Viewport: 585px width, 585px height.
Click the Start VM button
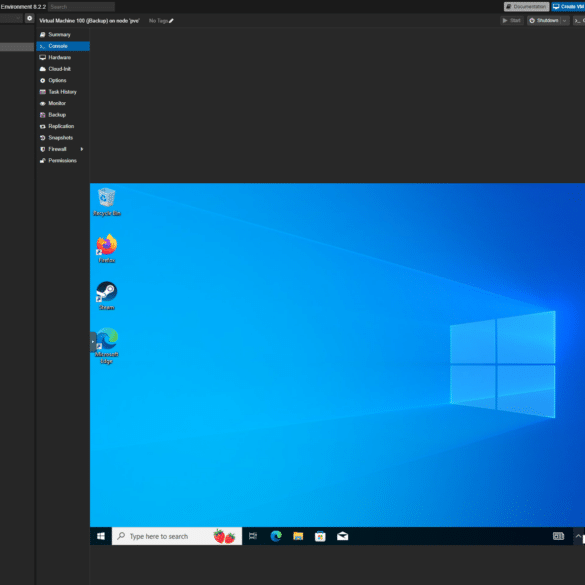tap(512, 21)
